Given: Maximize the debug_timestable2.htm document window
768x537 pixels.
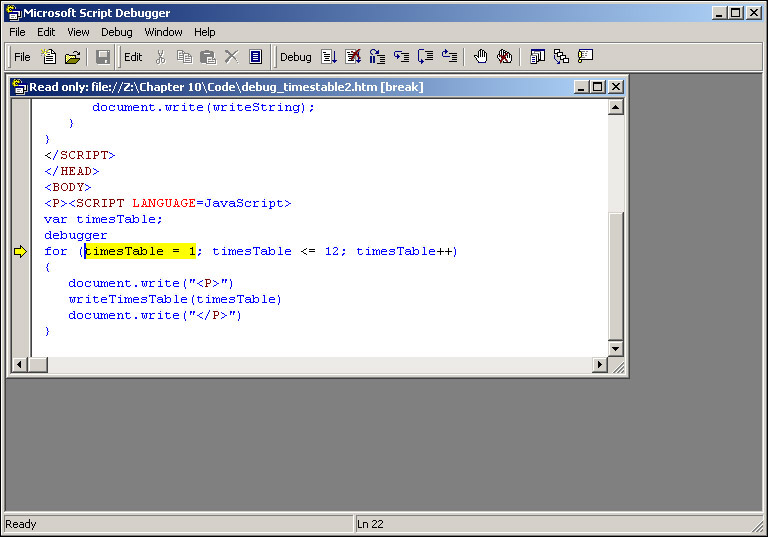Looking at the screenshot, I should tap(598, 87).
